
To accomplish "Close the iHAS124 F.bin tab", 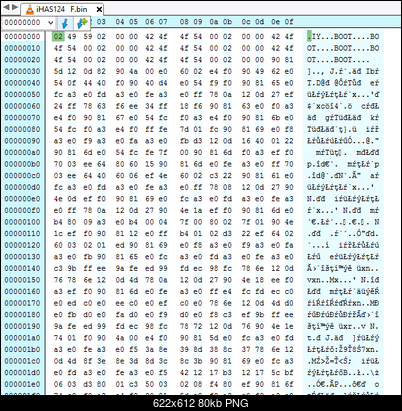I will pos(99,9).
